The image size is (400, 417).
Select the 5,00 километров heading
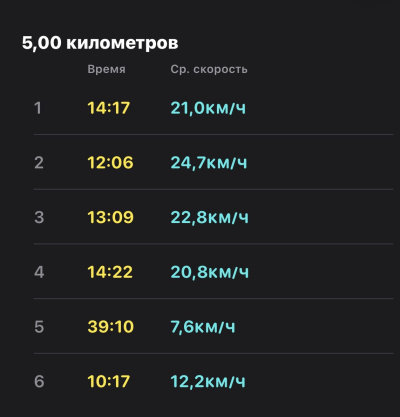coord(100,43)
